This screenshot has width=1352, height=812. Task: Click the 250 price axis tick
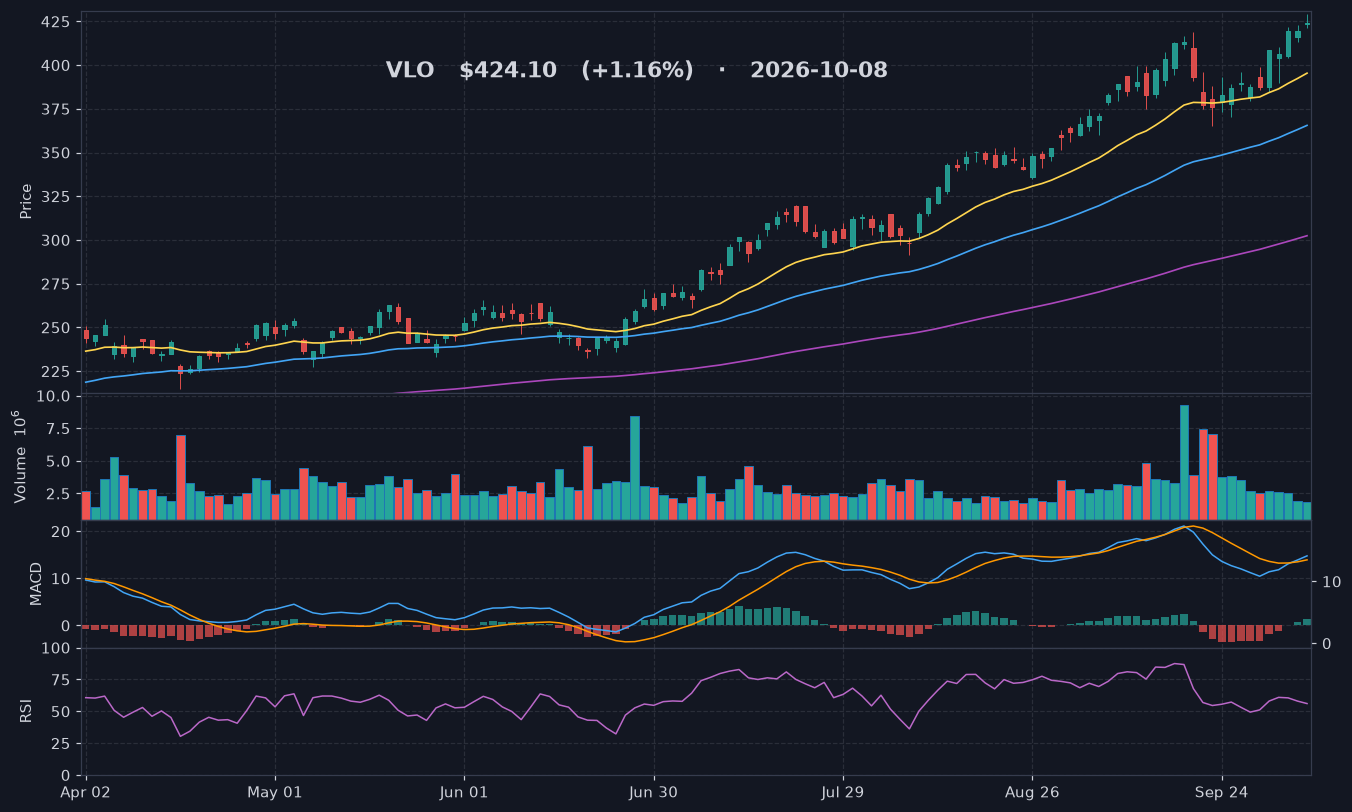click(x=55, y=328)
